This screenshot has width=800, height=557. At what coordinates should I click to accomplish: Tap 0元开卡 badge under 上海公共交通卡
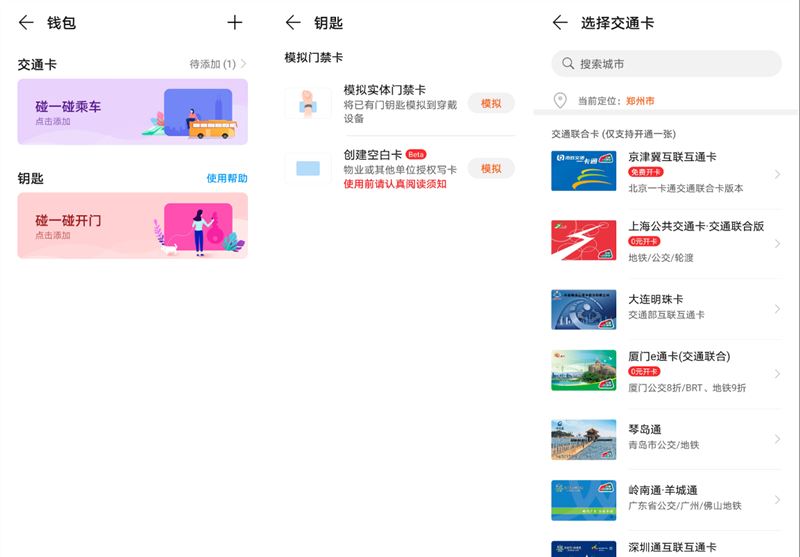click(644, 241)
